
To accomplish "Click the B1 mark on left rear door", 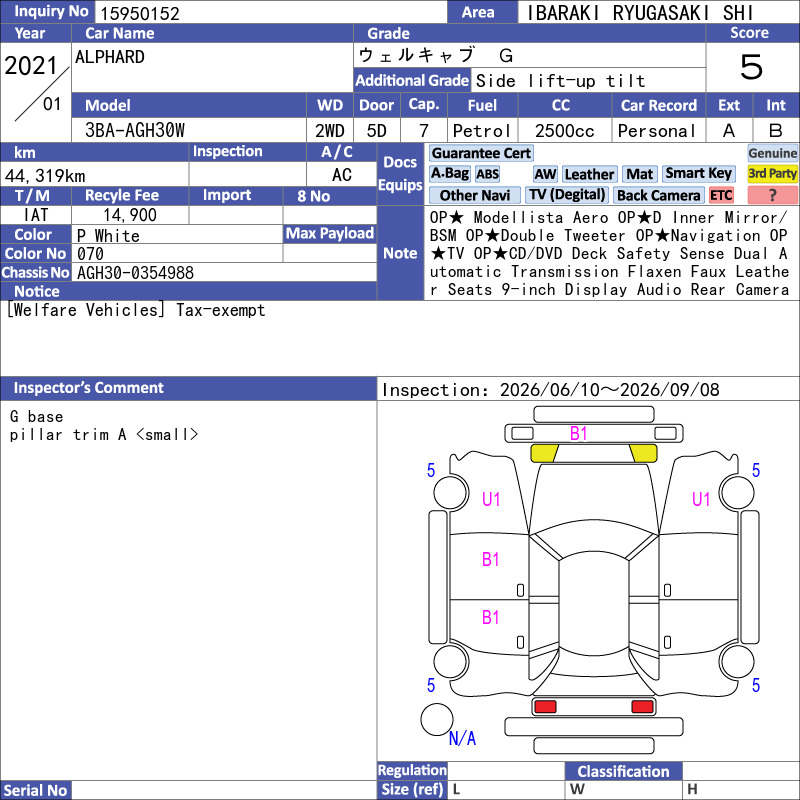I will point(490,617).
